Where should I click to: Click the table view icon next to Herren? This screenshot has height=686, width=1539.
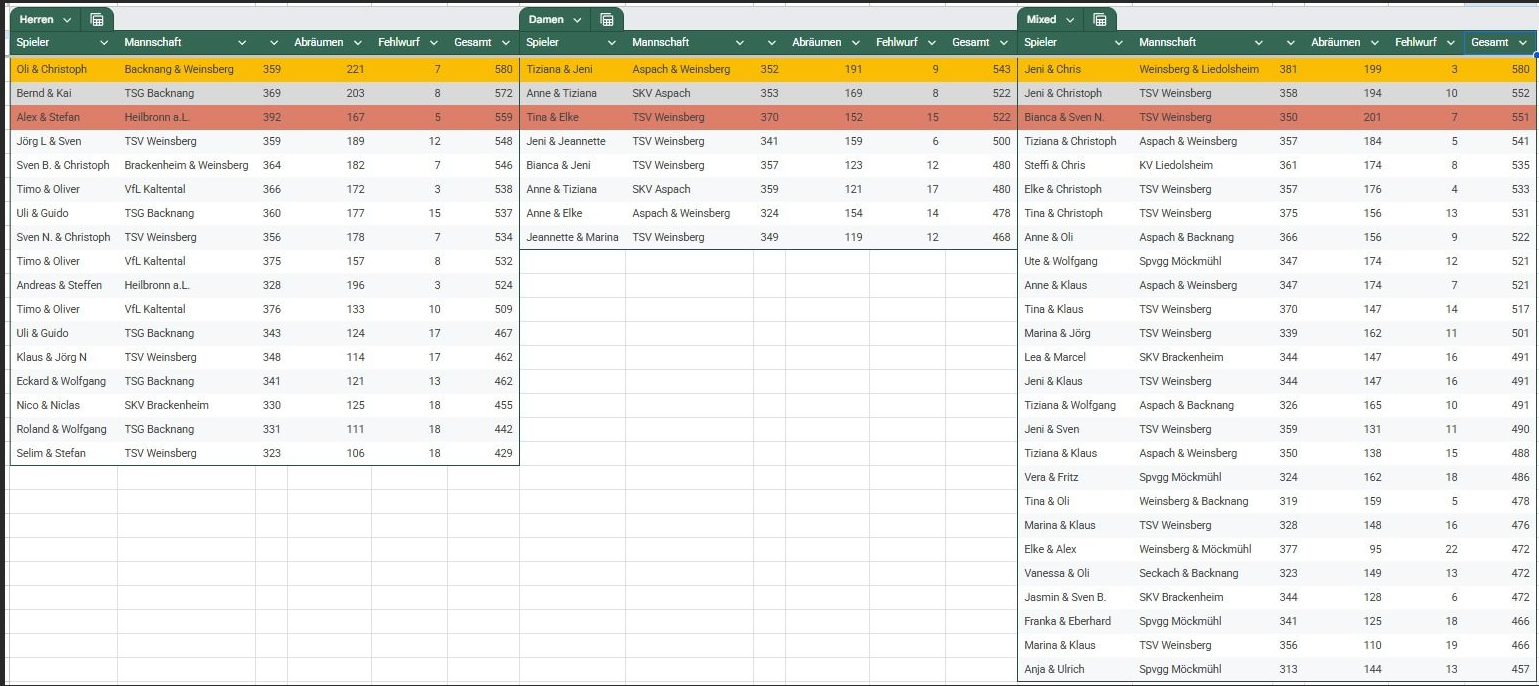(96, 20)
